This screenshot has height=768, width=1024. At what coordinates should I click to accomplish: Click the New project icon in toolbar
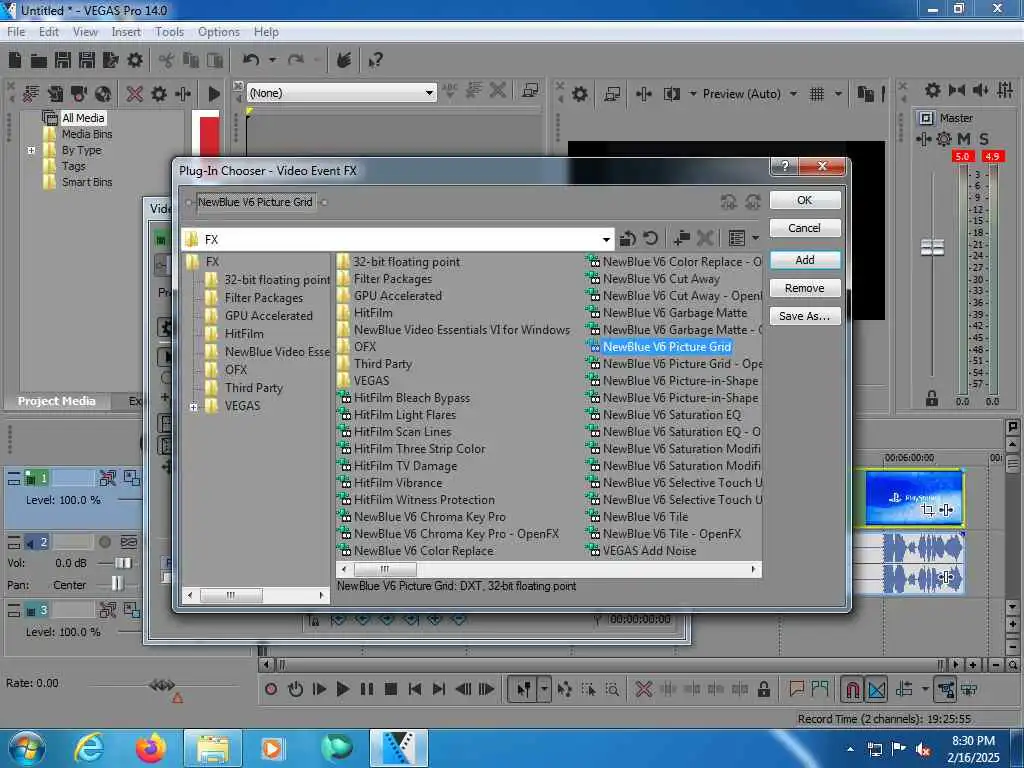click(15, 60)
